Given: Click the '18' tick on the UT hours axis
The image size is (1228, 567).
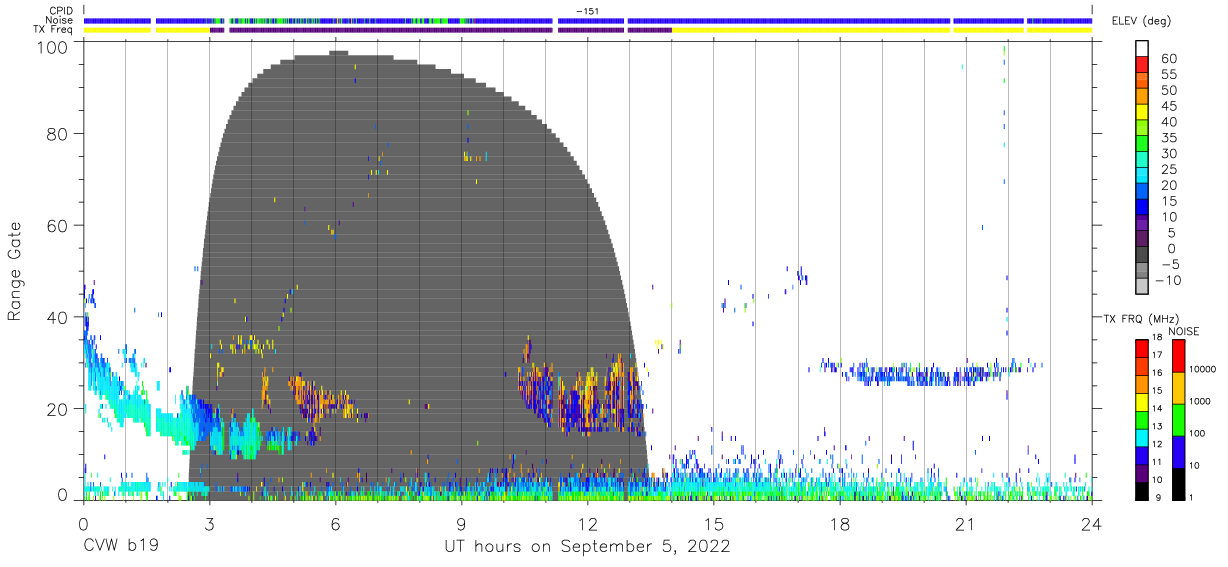Looking at the screenshot, I should coord(839,524).
